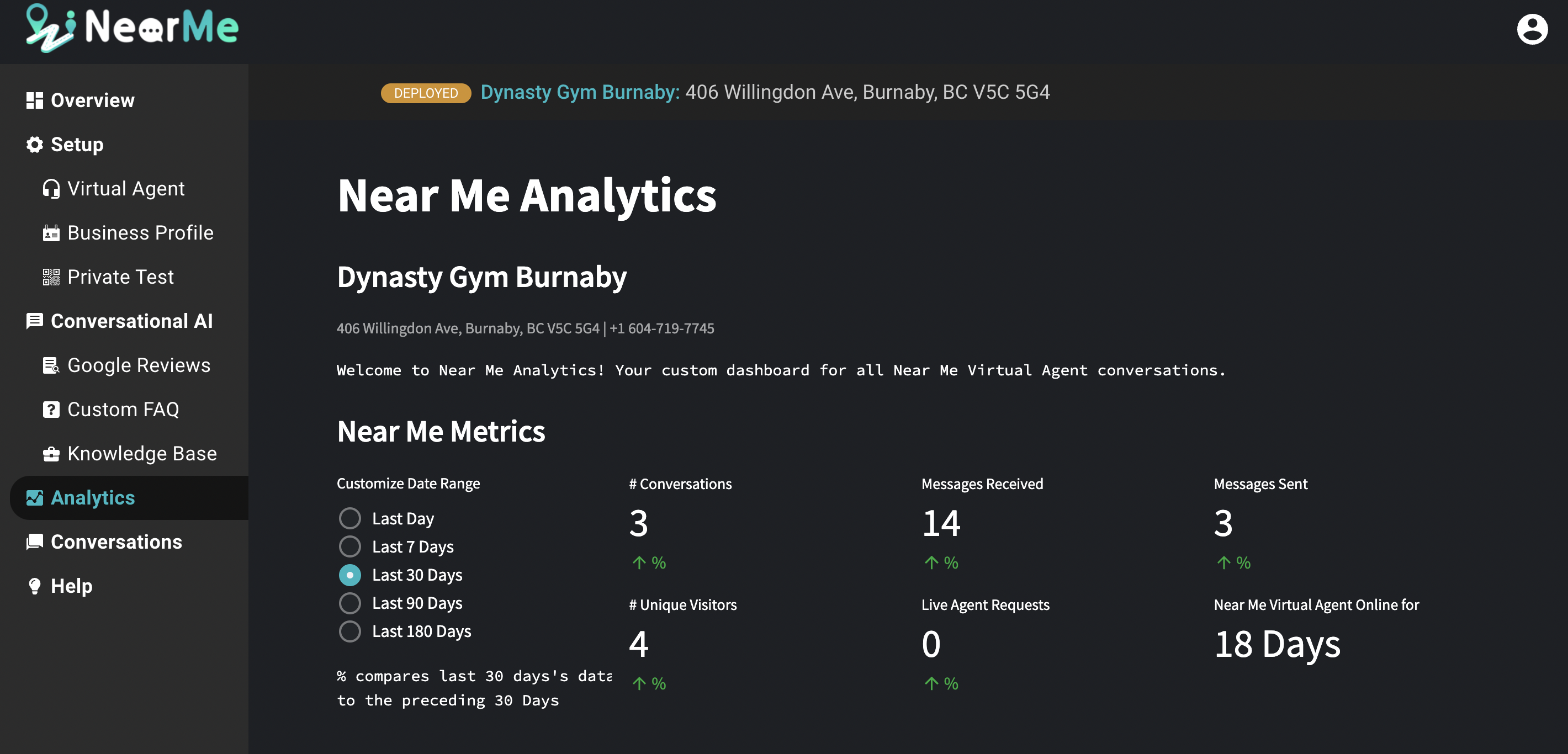Click the Virtual Agent headset icon

51,188
